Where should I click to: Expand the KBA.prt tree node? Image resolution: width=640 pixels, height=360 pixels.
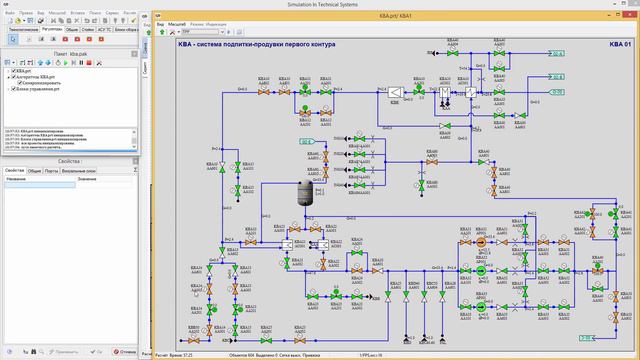pos(8,71)
